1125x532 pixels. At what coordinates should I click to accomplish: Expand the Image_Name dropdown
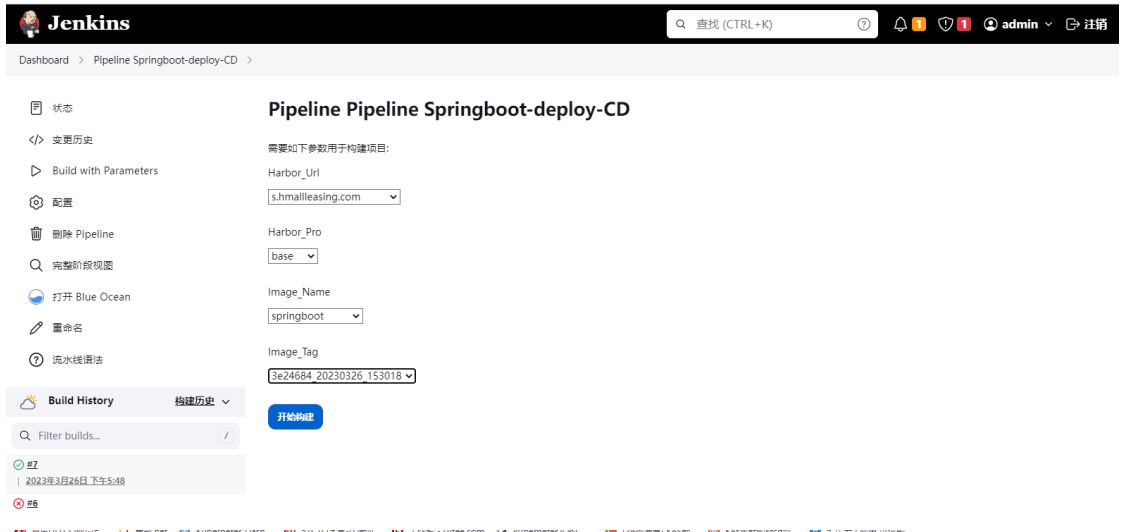[x=315, y=316]
